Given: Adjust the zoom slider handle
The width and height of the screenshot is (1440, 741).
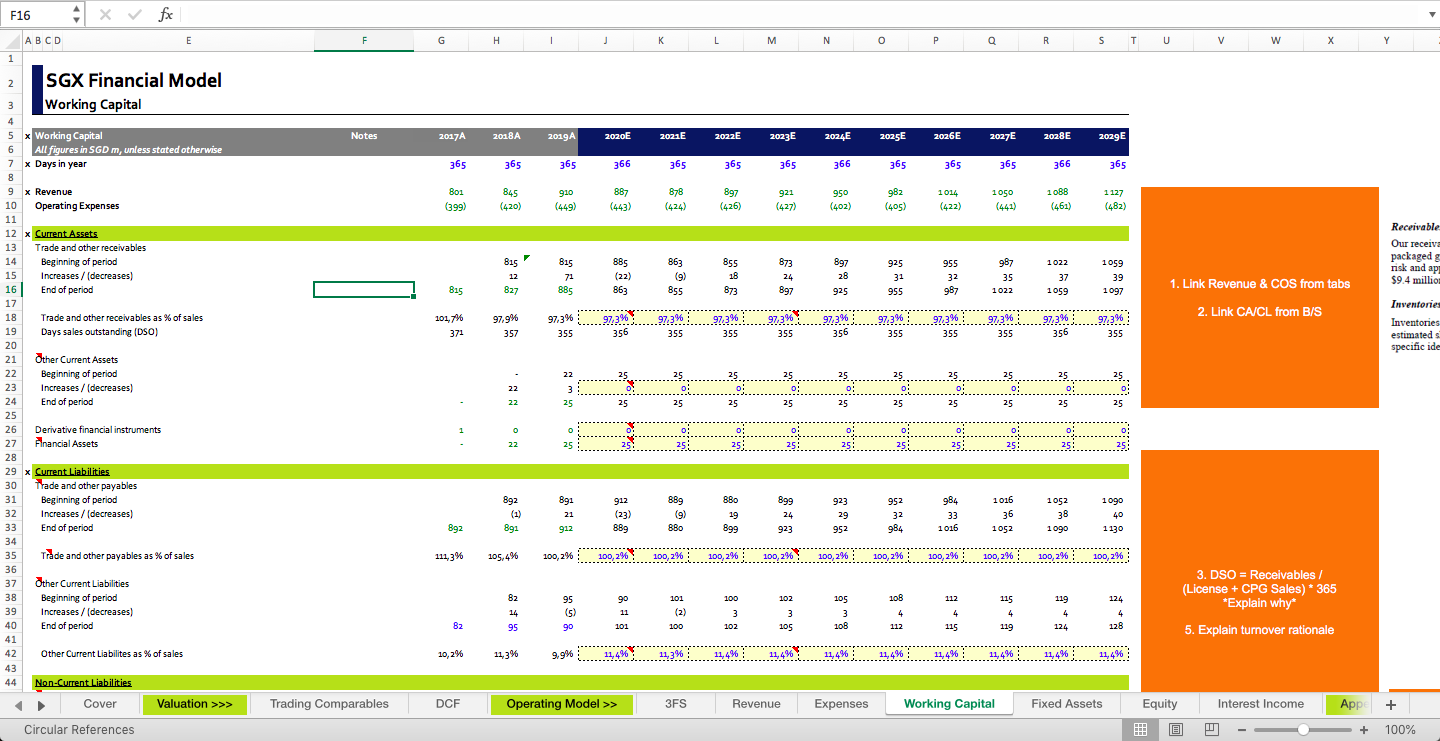Looking at the screenshot, I should (x=1304, y=730).
